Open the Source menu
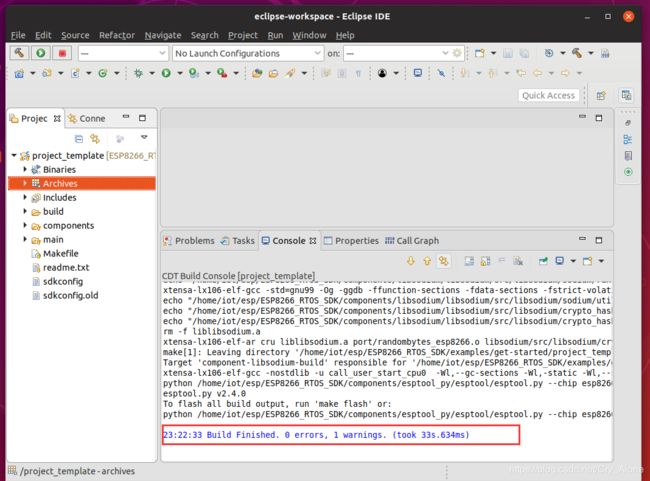650x481 pixels. (x=75, y=35)
